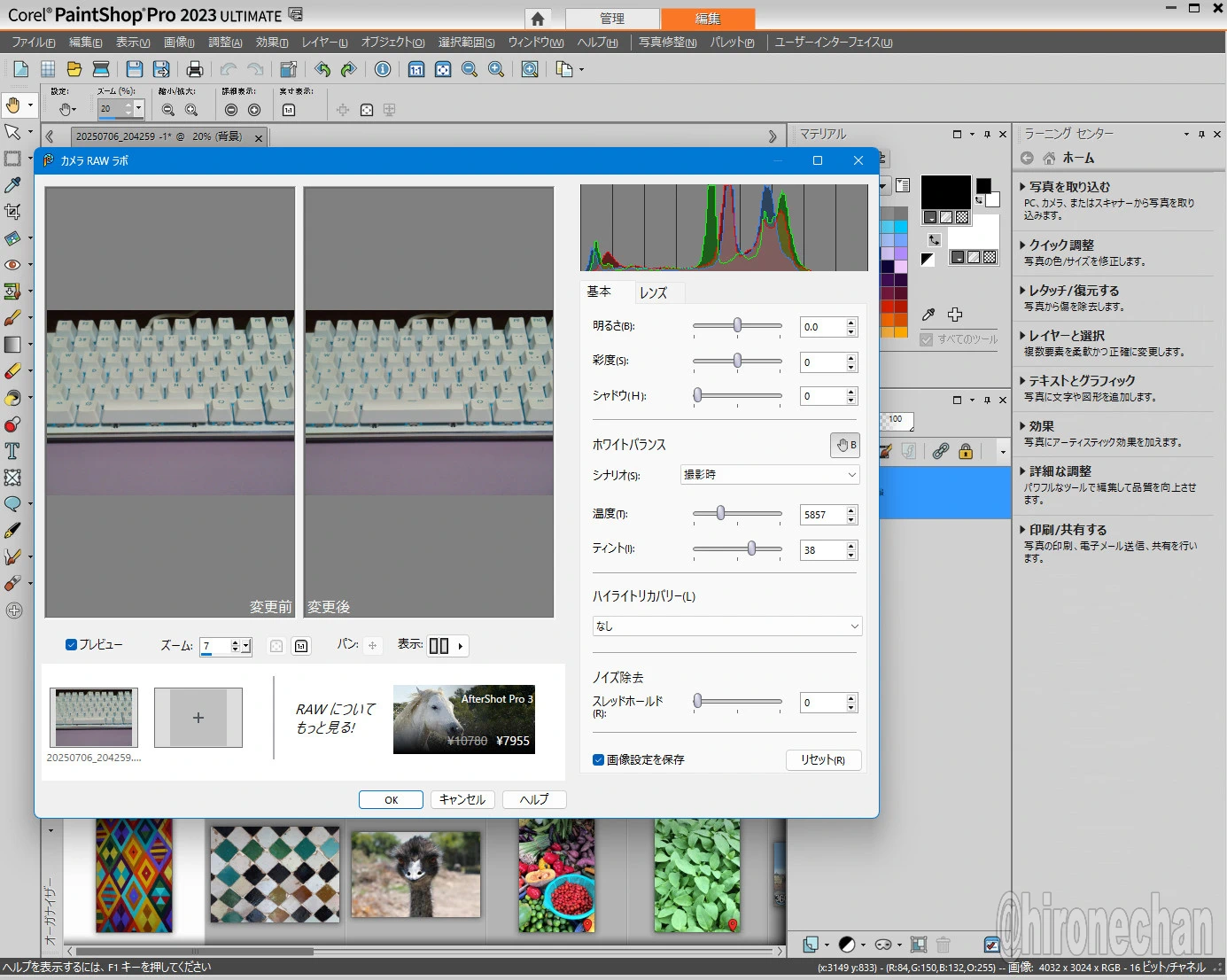1227x980 pixels.
Task: Click the 1:1 zoom icon in main toolbar
Action: pyautogui.click(x=416, y=69)
